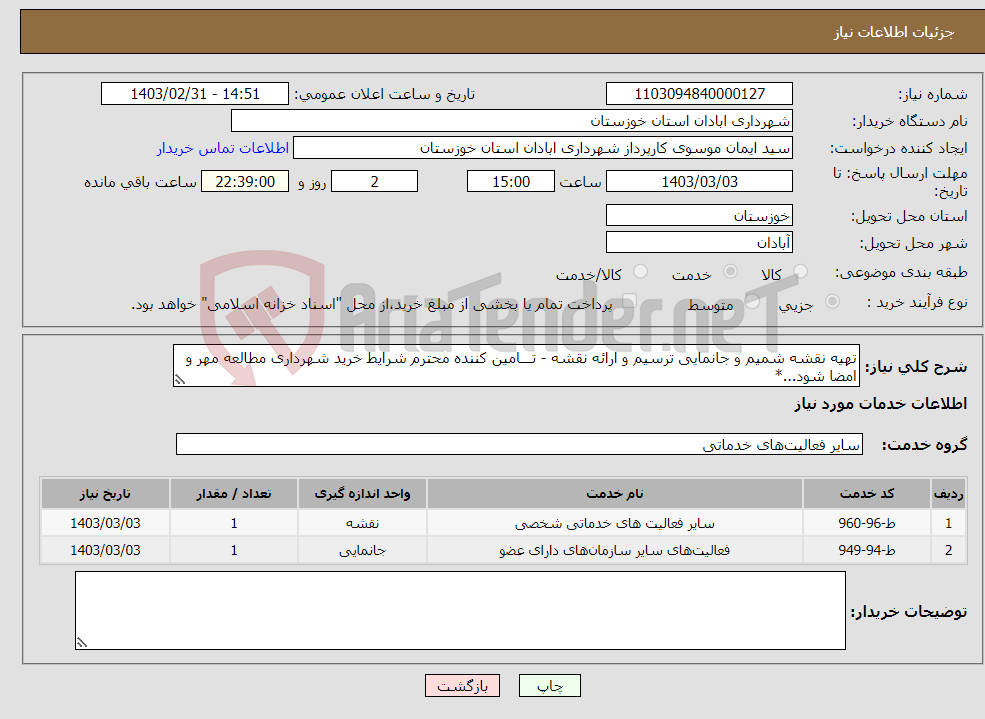Click the unit cell نقشه

[x=362, y=523]
